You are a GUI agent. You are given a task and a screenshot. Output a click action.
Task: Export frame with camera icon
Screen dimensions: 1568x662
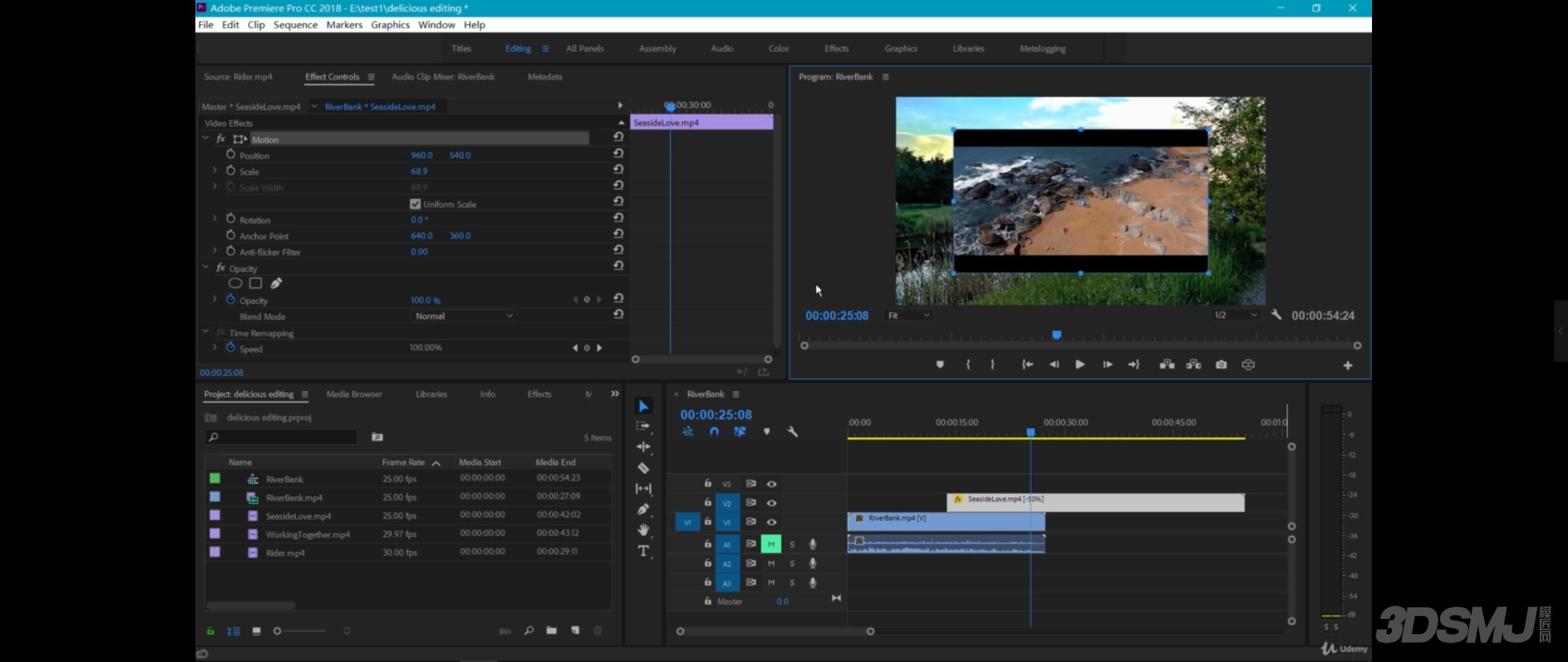coord(1221,365)
